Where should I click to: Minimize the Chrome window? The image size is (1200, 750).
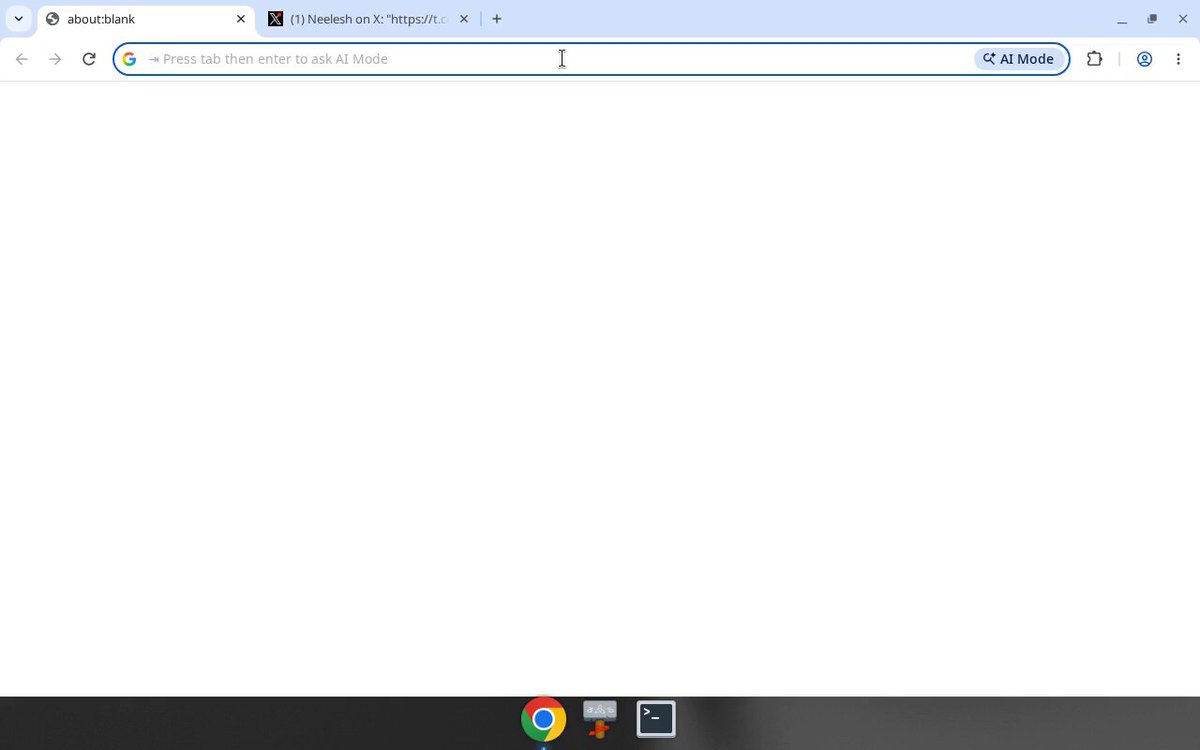1122,19
